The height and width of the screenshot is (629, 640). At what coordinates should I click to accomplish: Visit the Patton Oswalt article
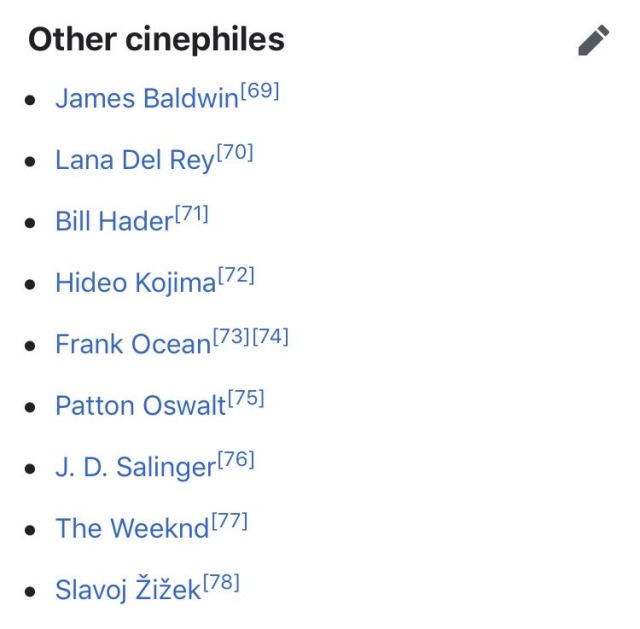[x=140, y=406]
